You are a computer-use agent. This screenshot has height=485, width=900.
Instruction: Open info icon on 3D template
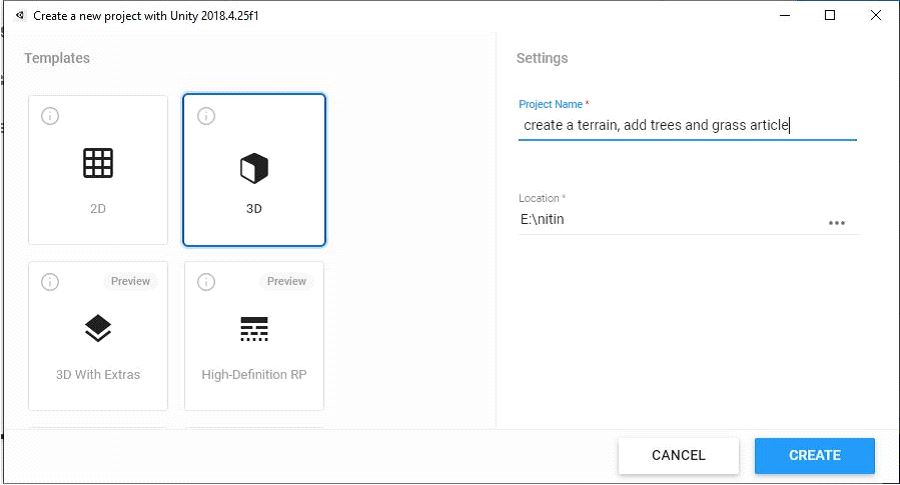tap(206, 116)
